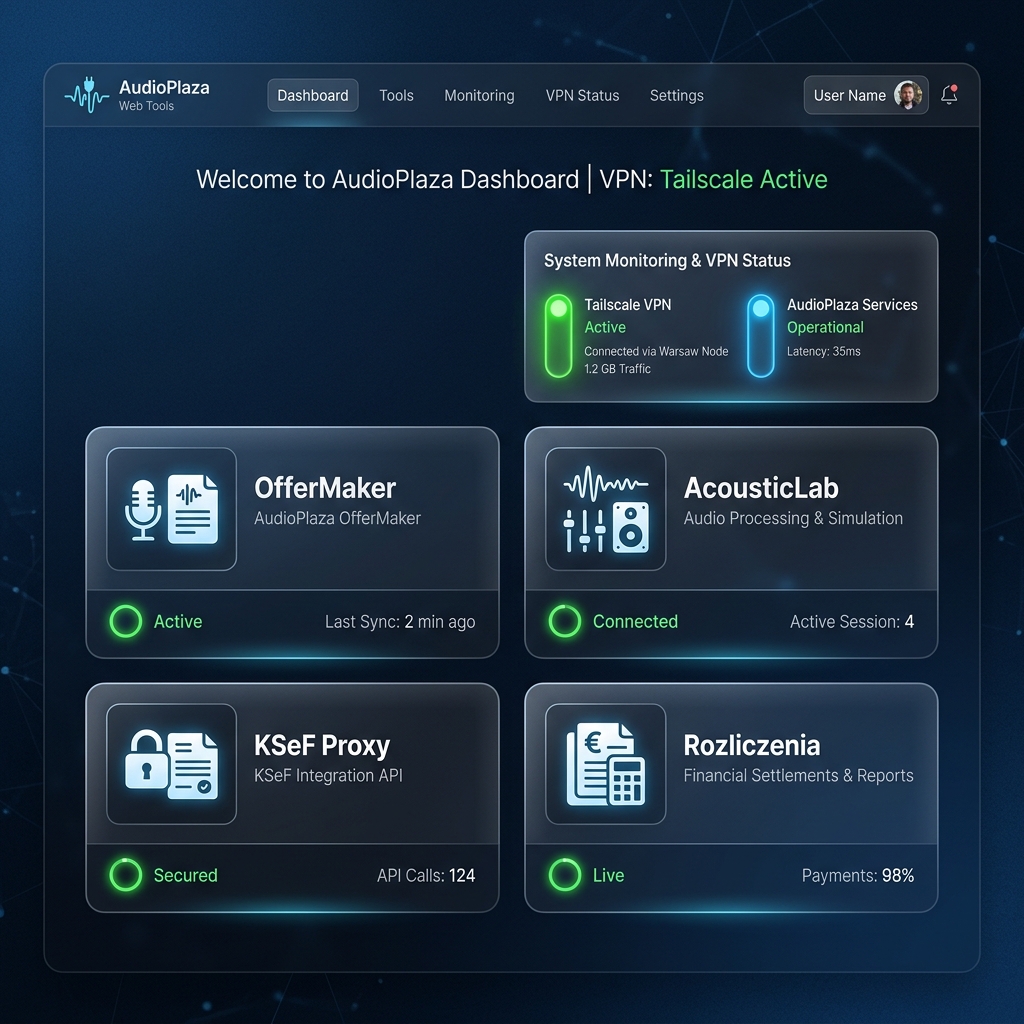Click the green 'Tailscale Active' header text
The width and height of the screenshot is (1024, 1024).
point(743,179)
